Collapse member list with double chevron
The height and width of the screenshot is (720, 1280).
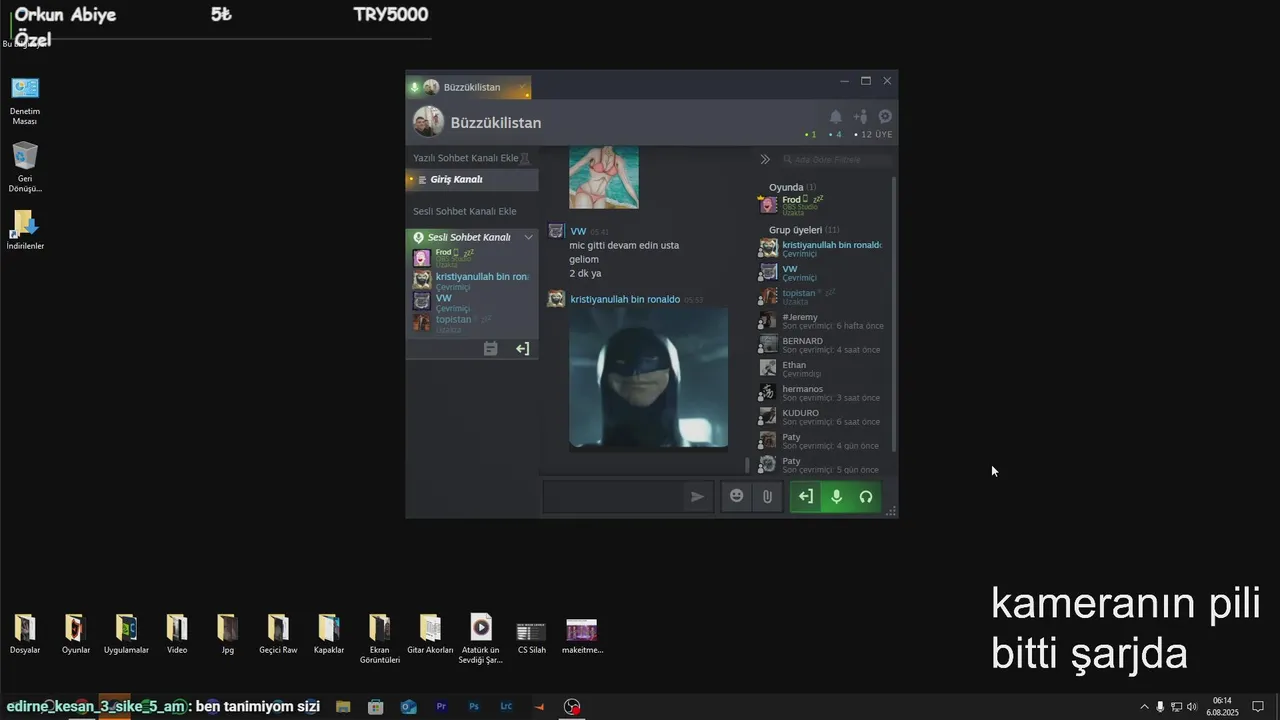765,159
